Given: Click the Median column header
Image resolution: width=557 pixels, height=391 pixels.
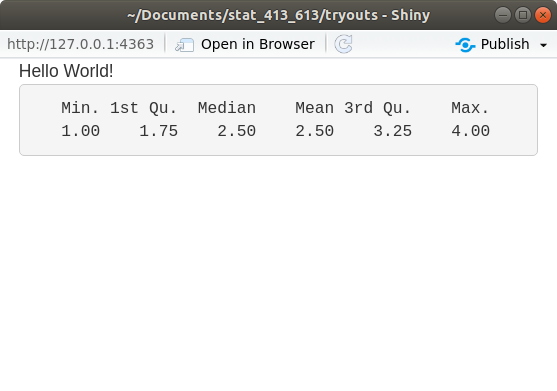Looking at the screenshot, I should [227, 108].
